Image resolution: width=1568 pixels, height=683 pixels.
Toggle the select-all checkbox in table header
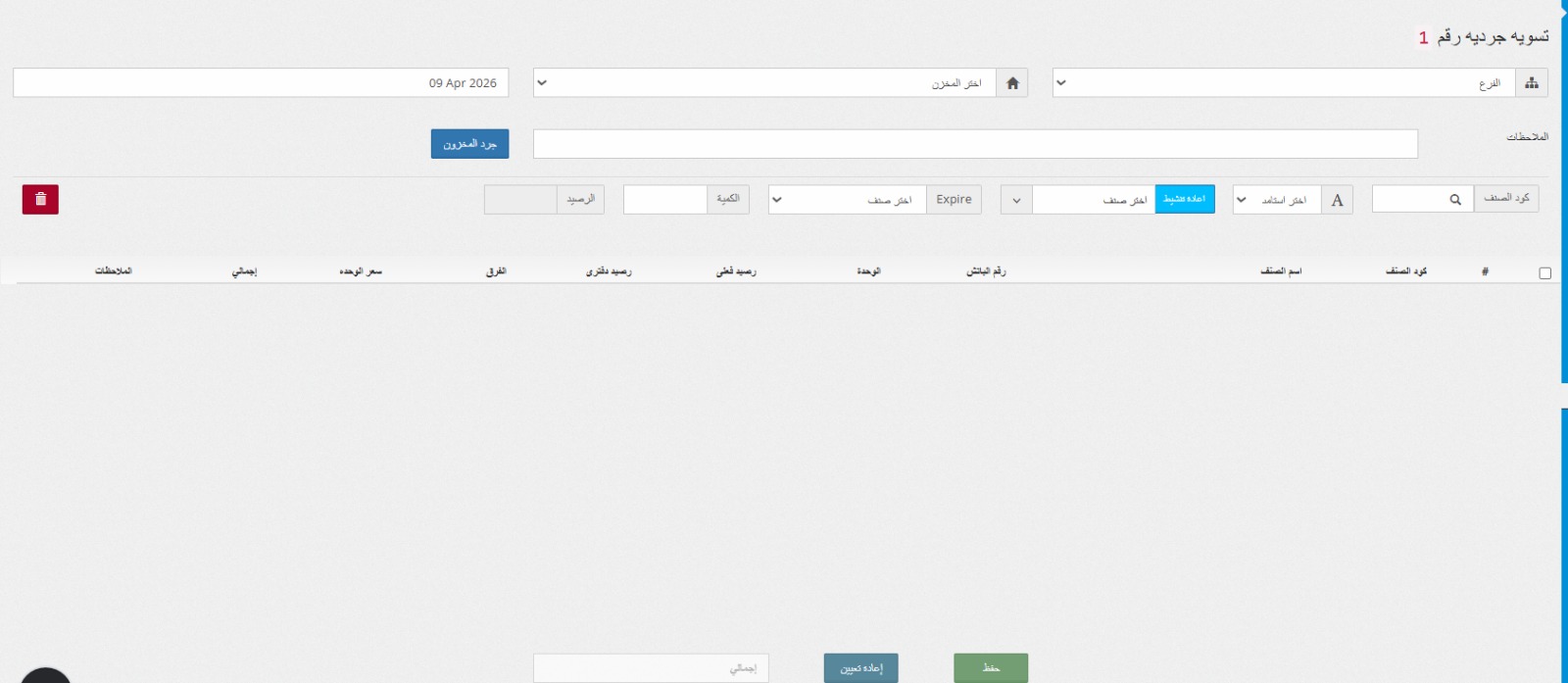[x=1544, y=273]
